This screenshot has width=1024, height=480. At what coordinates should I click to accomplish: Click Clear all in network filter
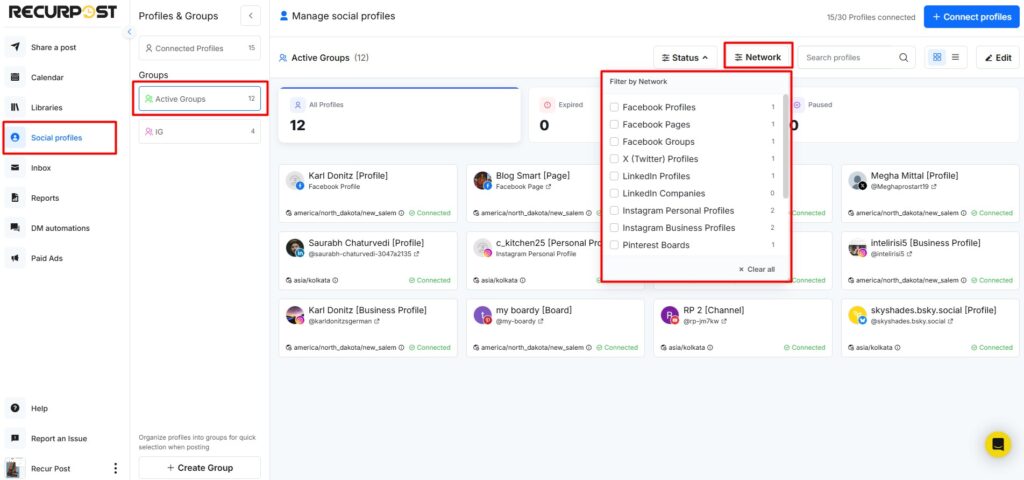[757, 269]
